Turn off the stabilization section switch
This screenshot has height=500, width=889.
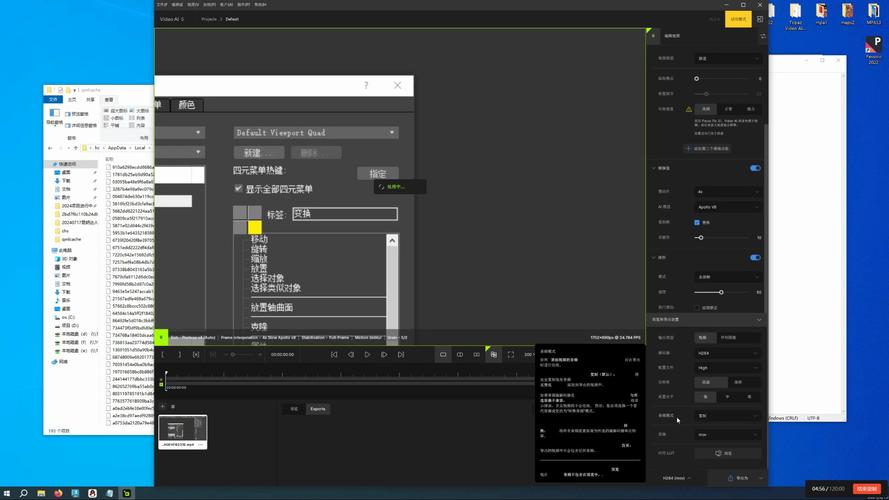[755, 257]
